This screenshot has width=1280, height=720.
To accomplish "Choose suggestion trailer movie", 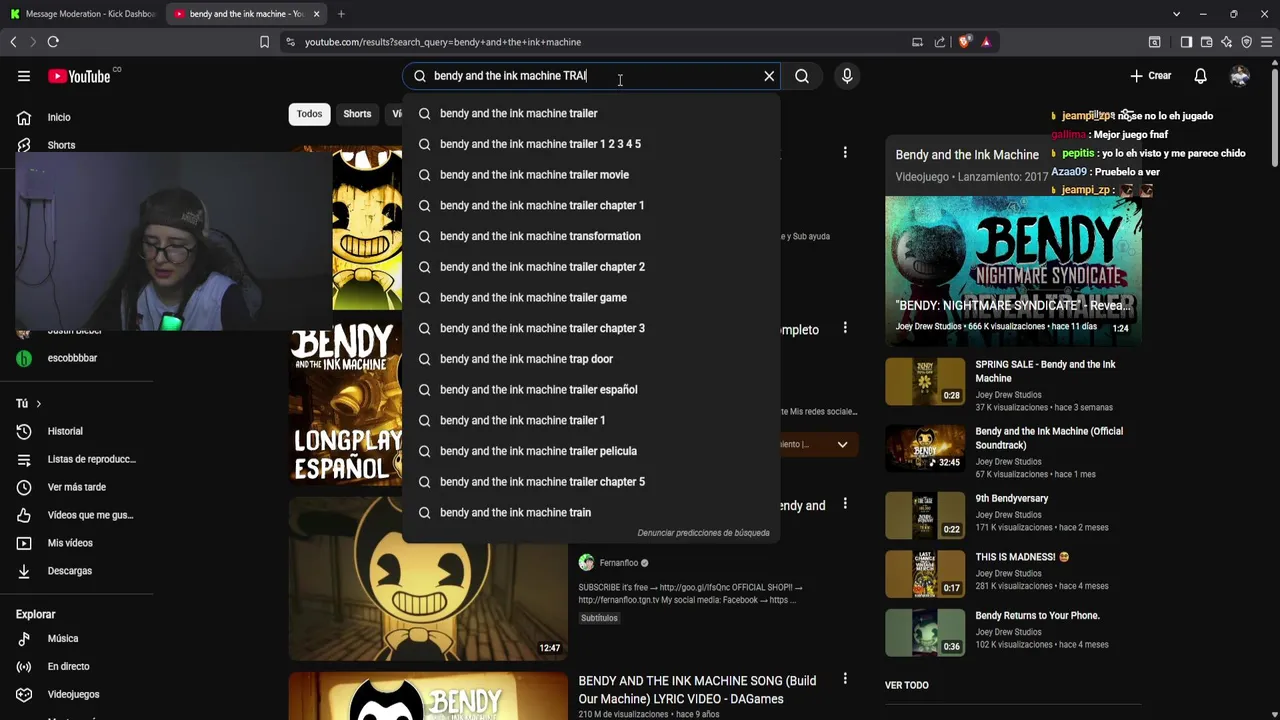I will click(x=591, y=175).
